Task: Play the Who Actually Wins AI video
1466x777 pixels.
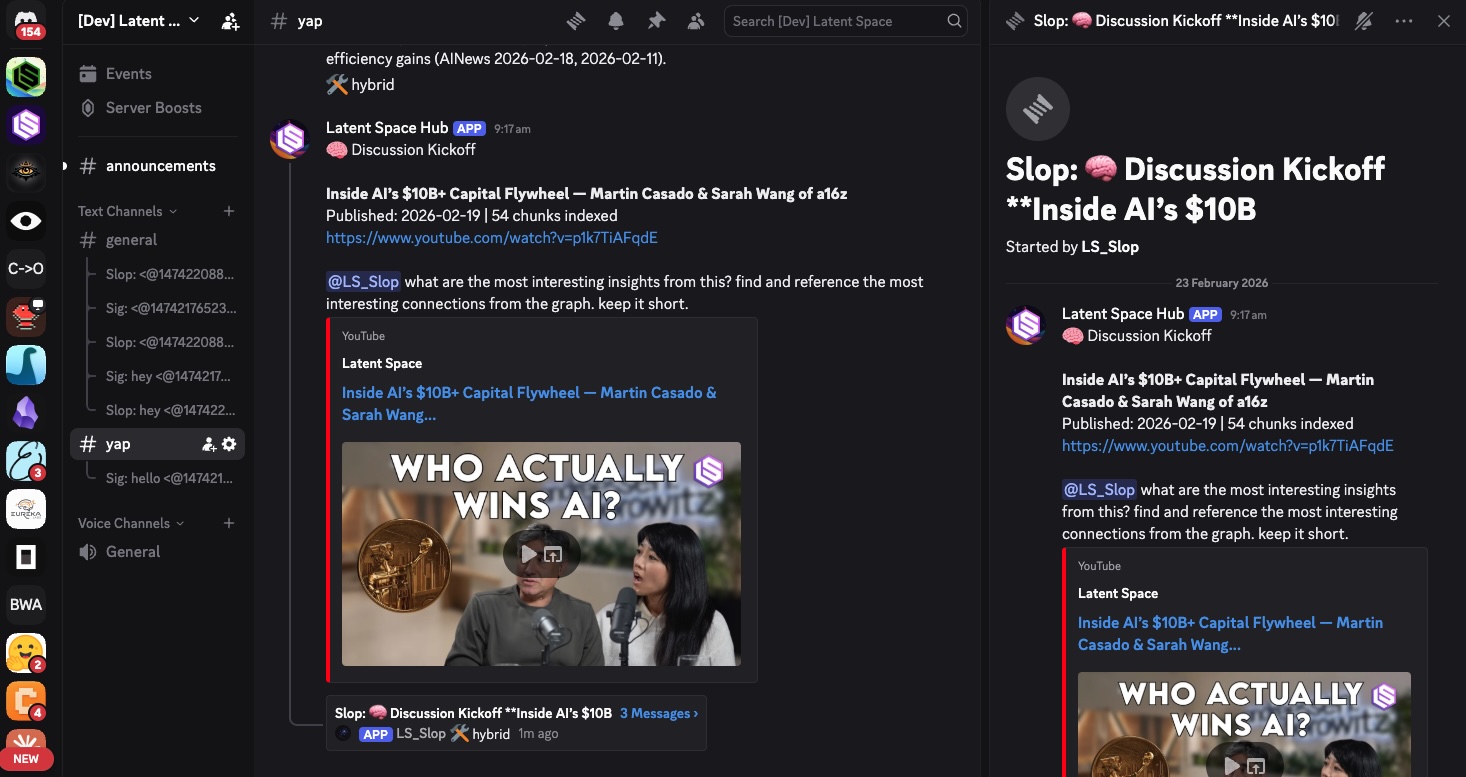Action: click(x=528, y=554)
